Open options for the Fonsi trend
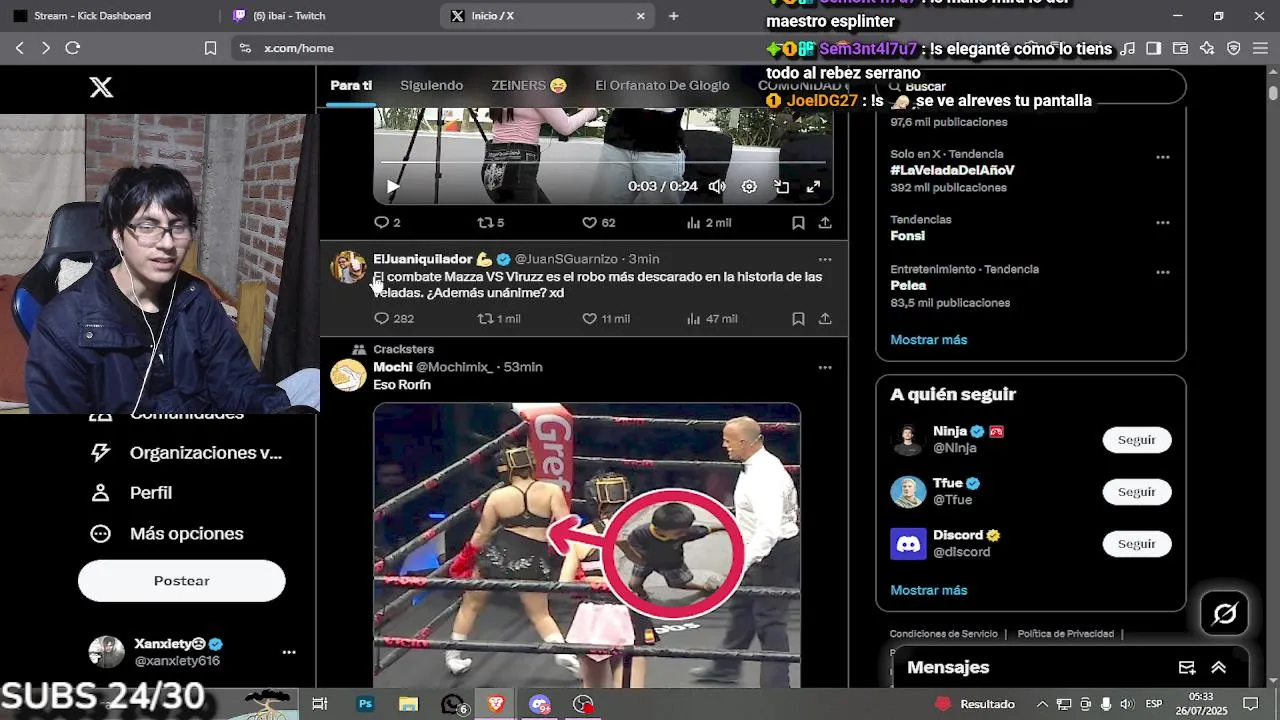This screenshot has height=720, width=1280. [x=1163, y=222]
